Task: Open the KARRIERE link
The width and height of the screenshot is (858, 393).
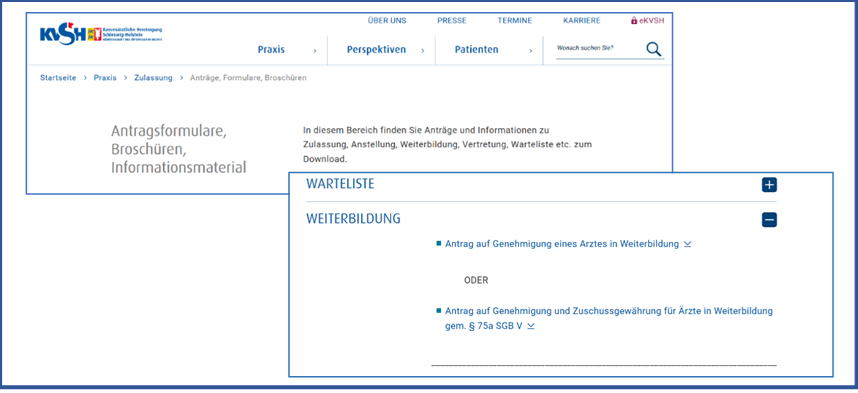Action: [582, 21]
